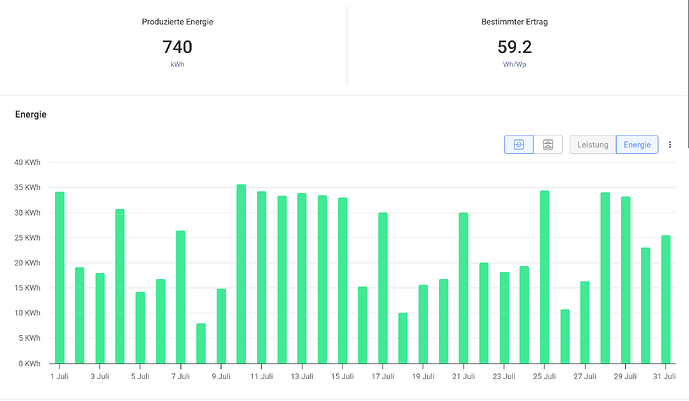Screen dimensions: 689x401
Task: Select the Energie toggle button
Action: pos(637,145)
